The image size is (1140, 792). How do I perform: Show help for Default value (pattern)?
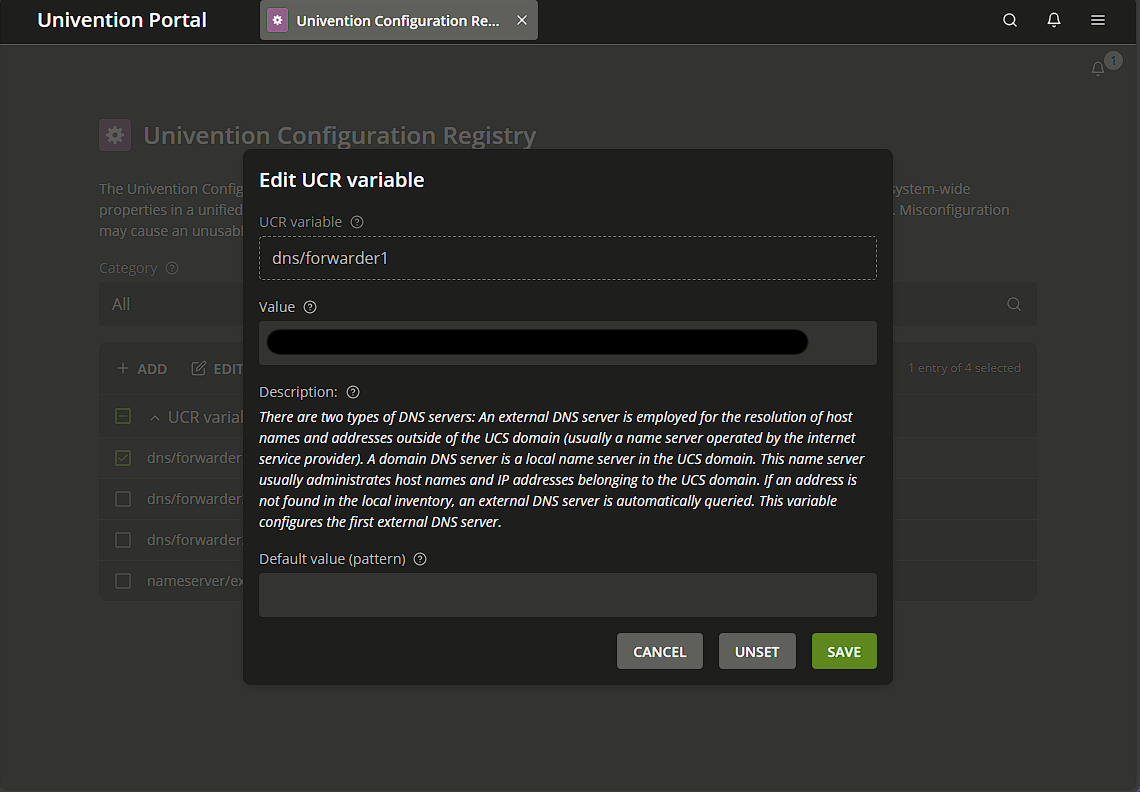coord(420,559)
